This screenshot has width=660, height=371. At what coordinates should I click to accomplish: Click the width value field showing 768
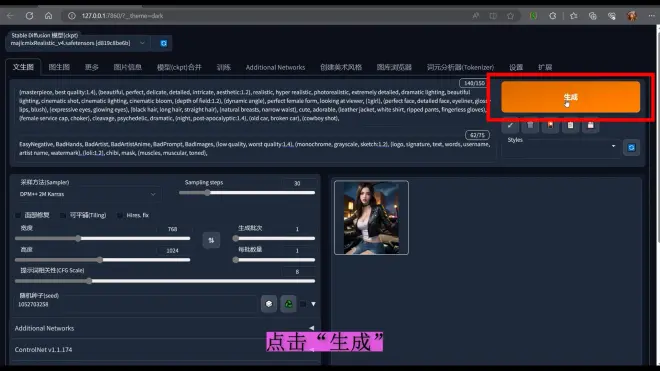tap(174, 229)
